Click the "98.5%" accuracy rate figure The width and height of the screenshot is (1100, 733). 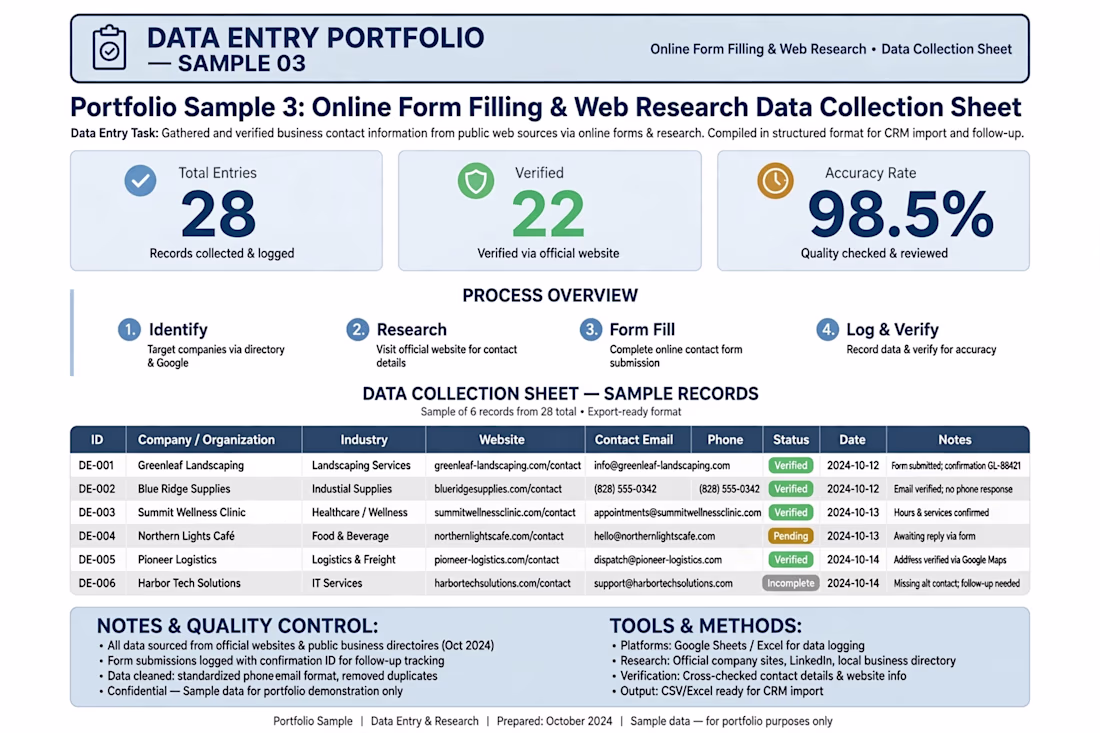(x=901, y=215)
